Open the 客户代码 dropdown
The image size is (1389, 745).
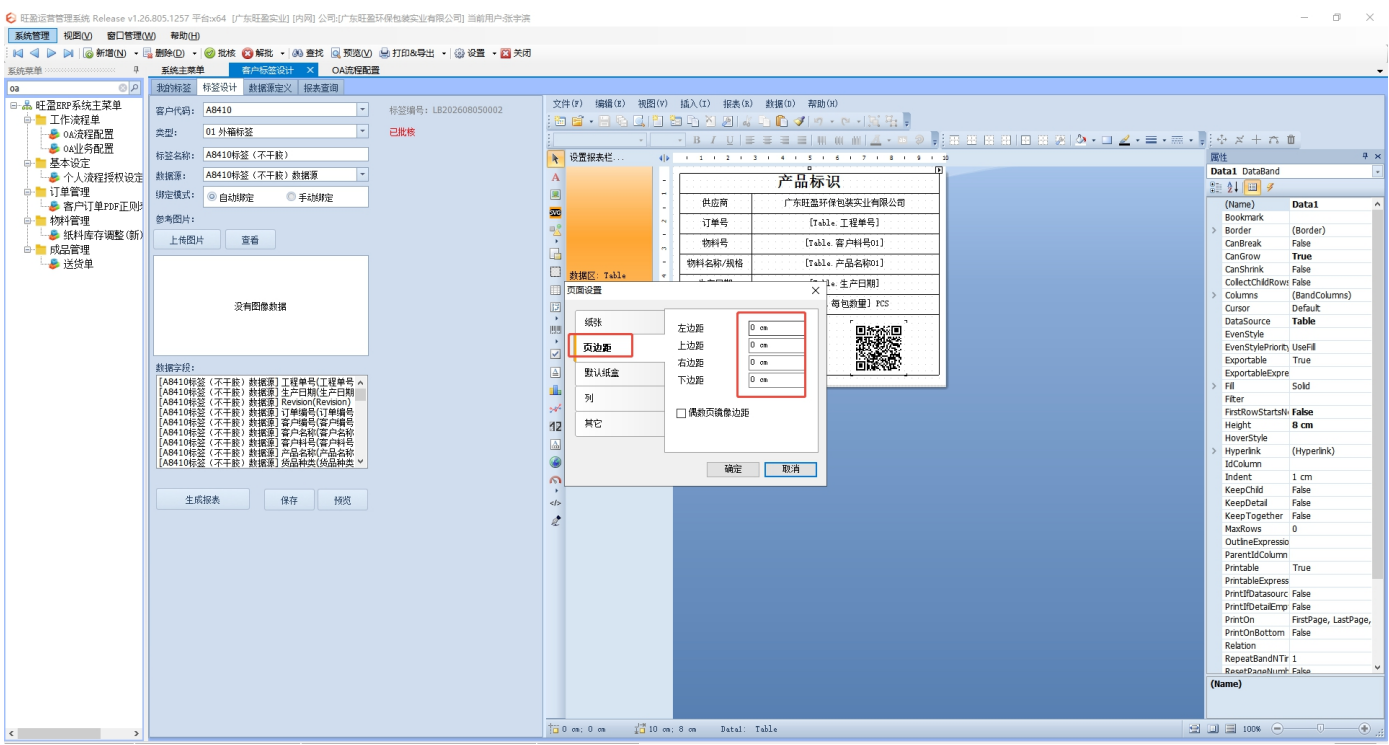(362, 110)
